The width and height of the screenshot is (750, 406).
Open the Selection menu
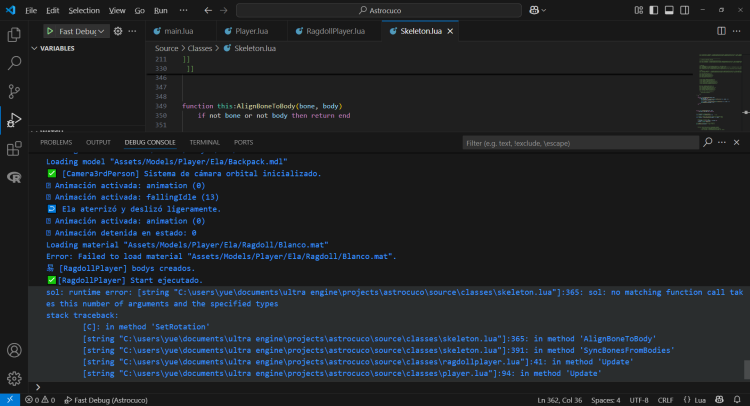(84, 10)
